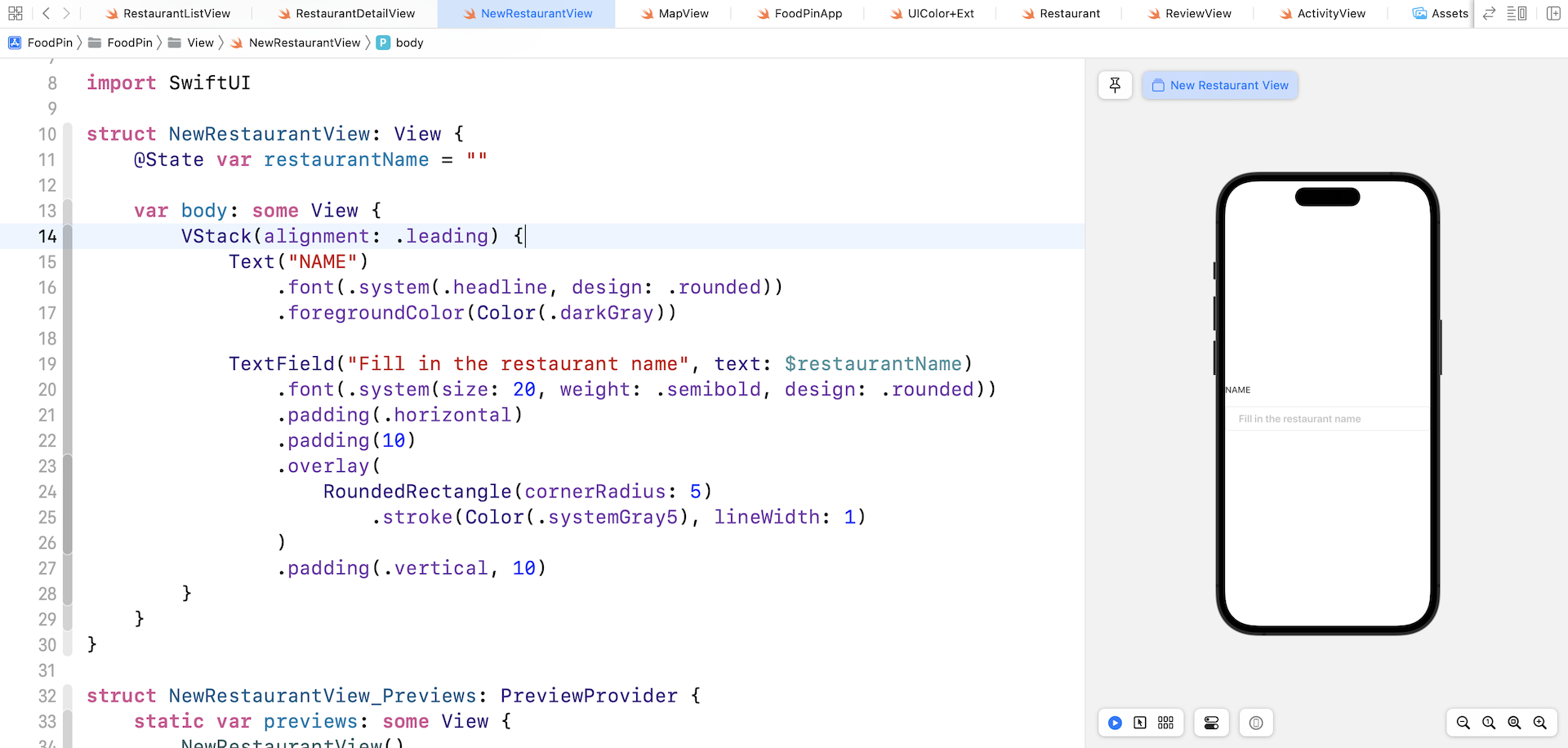1568x748 pixels.
Task: Pin the preview canvas
Action: (x=1115, y=85)
